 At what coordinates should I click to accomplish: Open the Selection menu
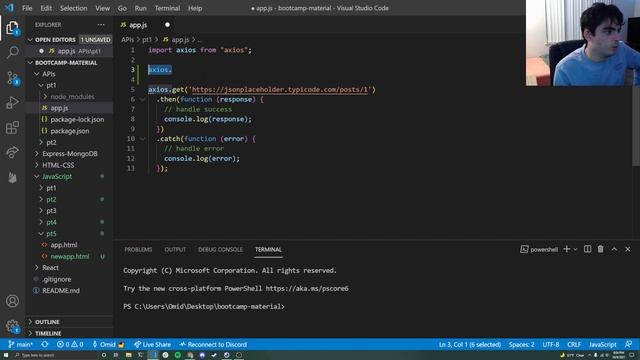click(x=73, y=8)
